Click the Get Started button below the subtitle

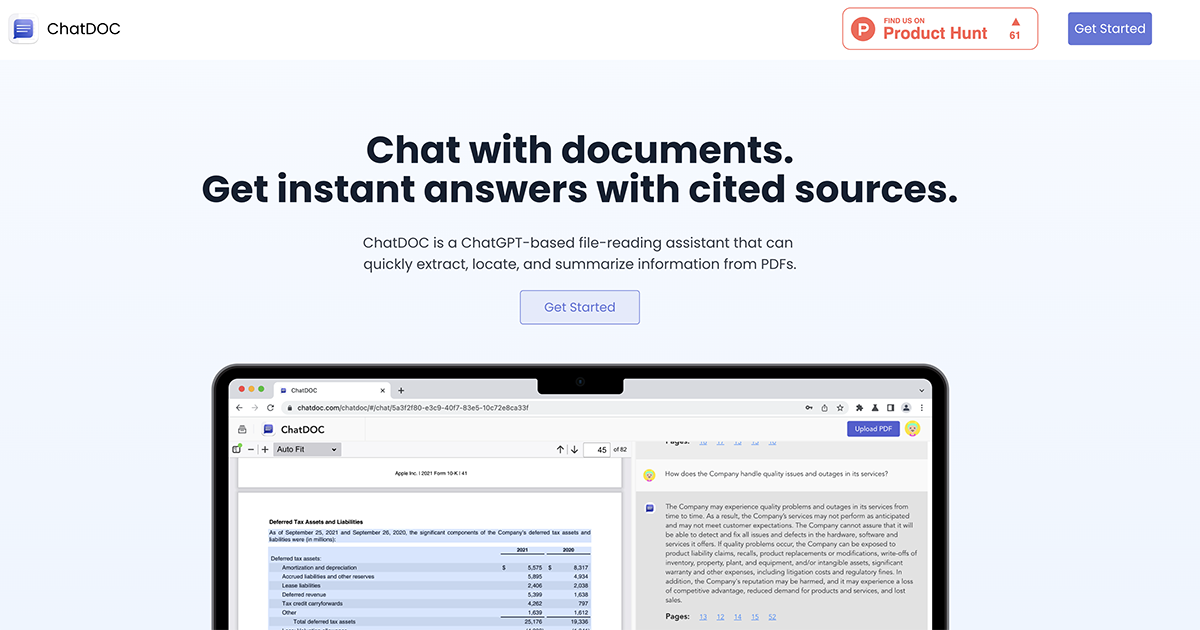pos(580,307)
